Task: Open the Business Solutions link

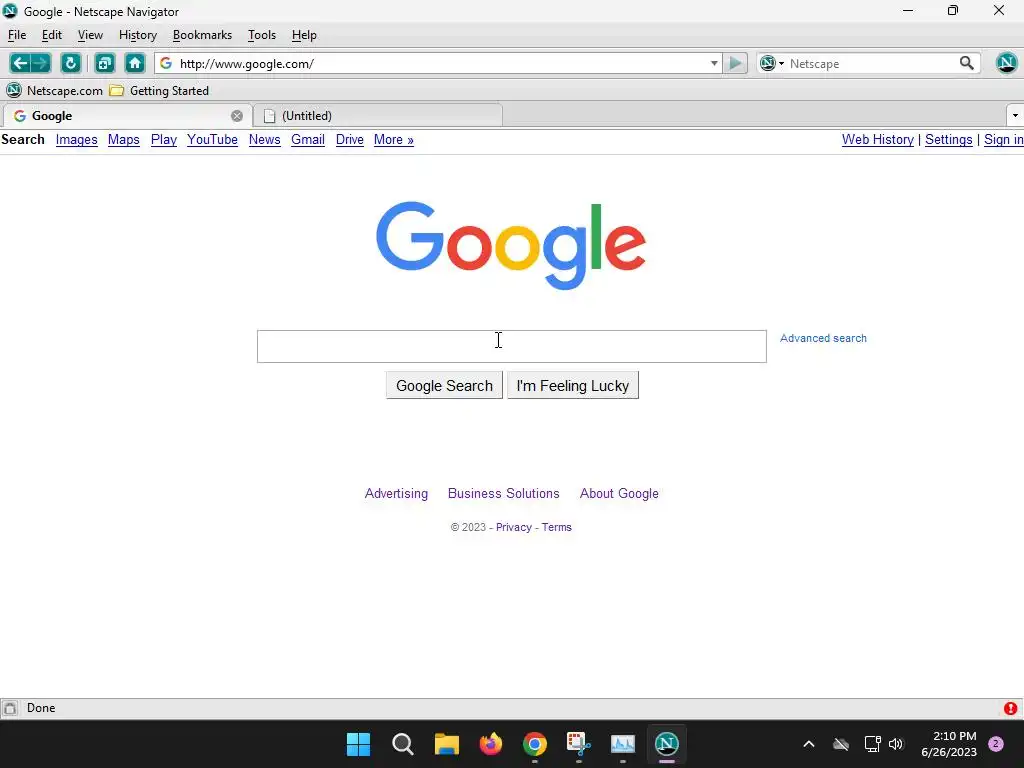Action: tap(504, 494)
